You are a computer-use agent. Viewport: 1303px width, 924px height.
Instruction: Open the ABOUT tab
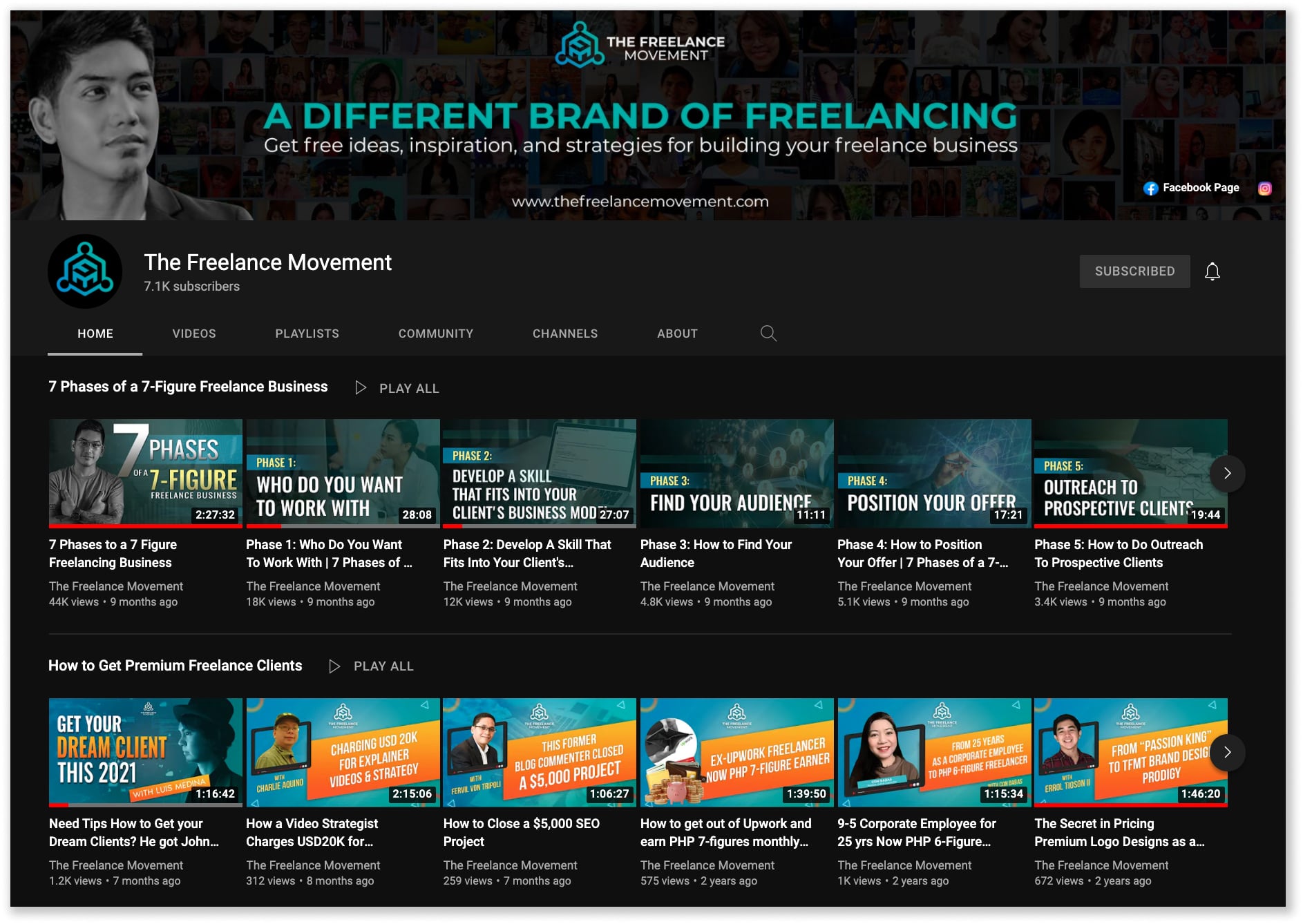coord(677,334)
